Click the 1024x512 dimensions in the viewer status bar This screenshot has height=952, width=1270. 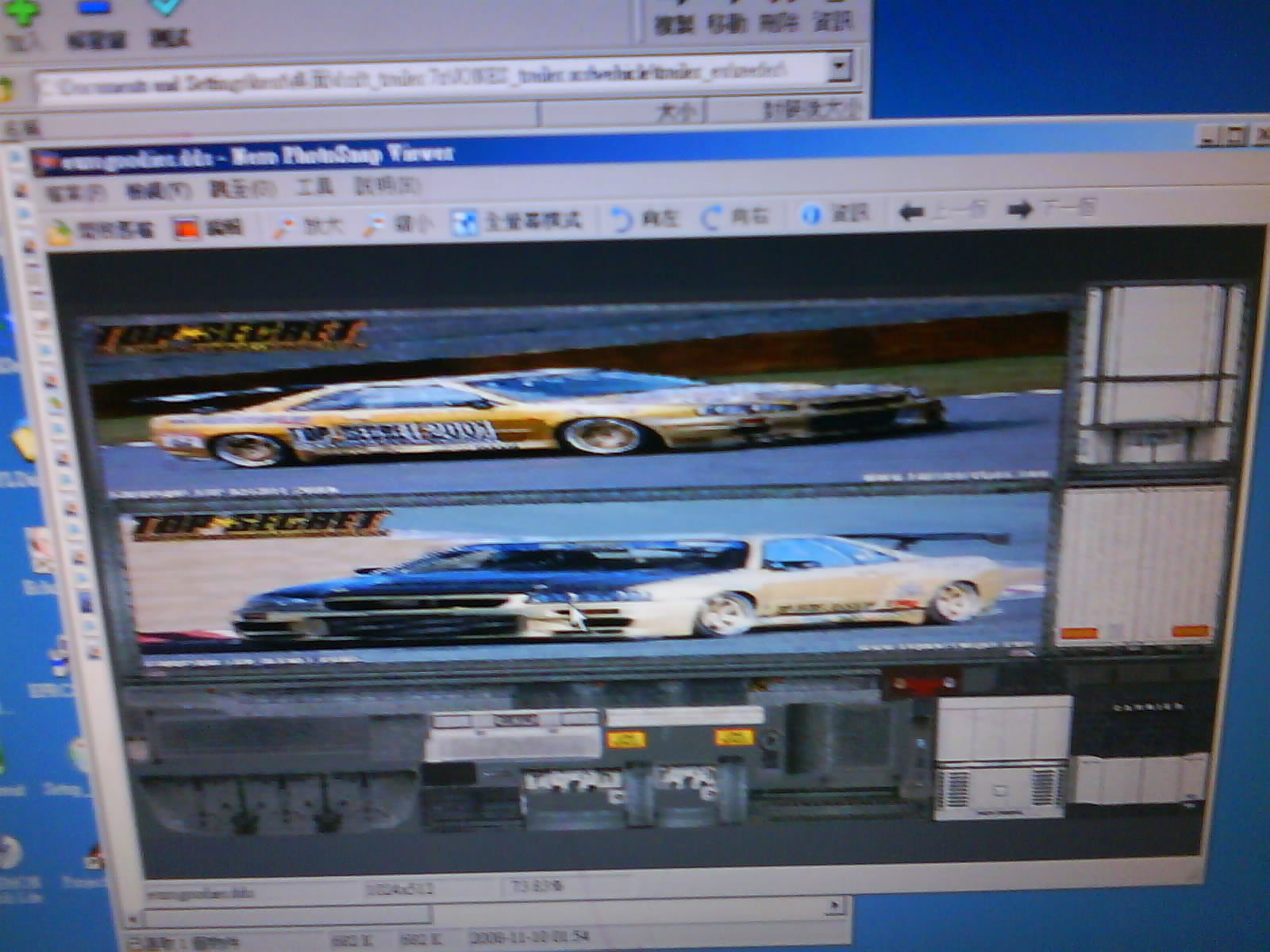click(x=400, y=889)
